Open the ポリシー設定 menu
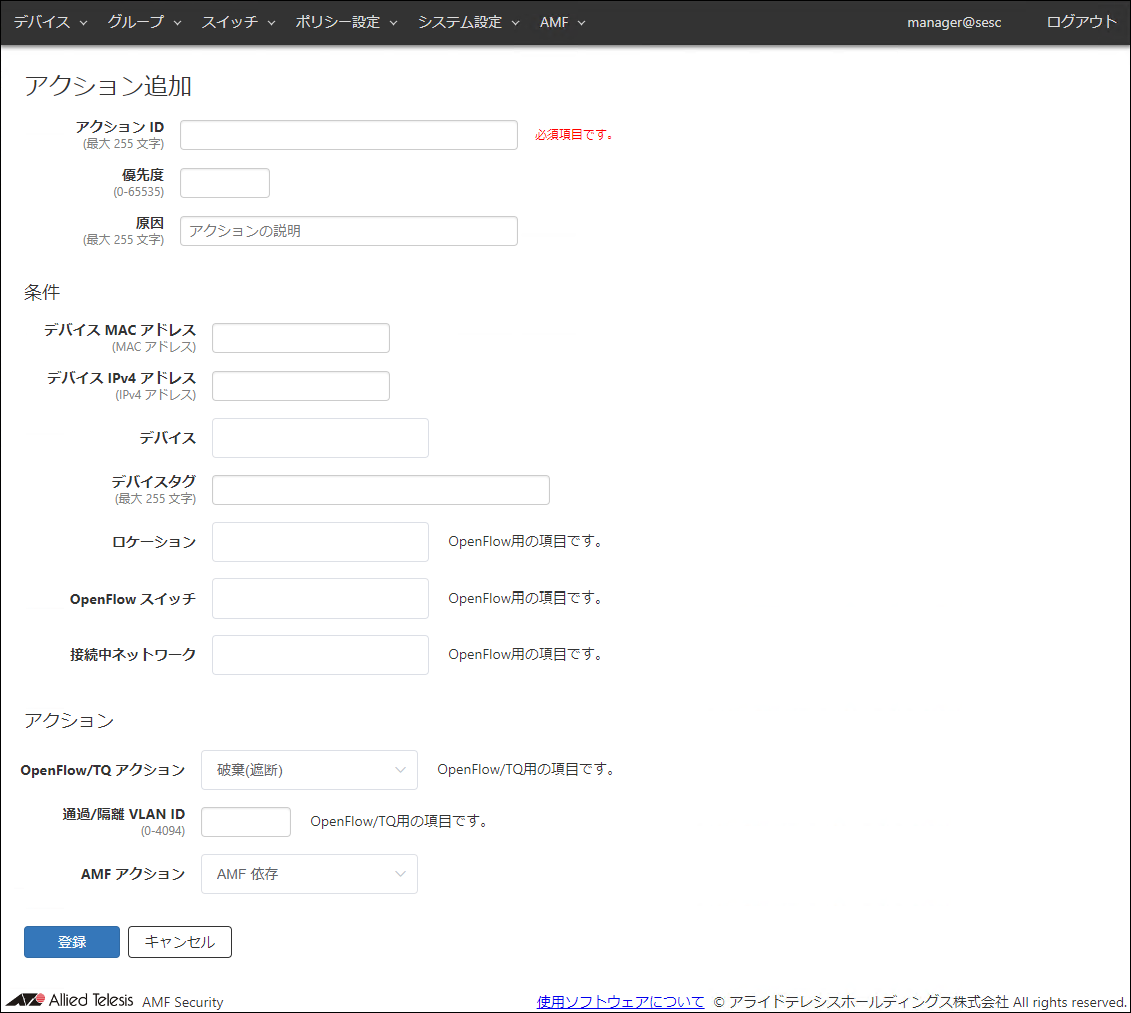 [x=346, y=22]
